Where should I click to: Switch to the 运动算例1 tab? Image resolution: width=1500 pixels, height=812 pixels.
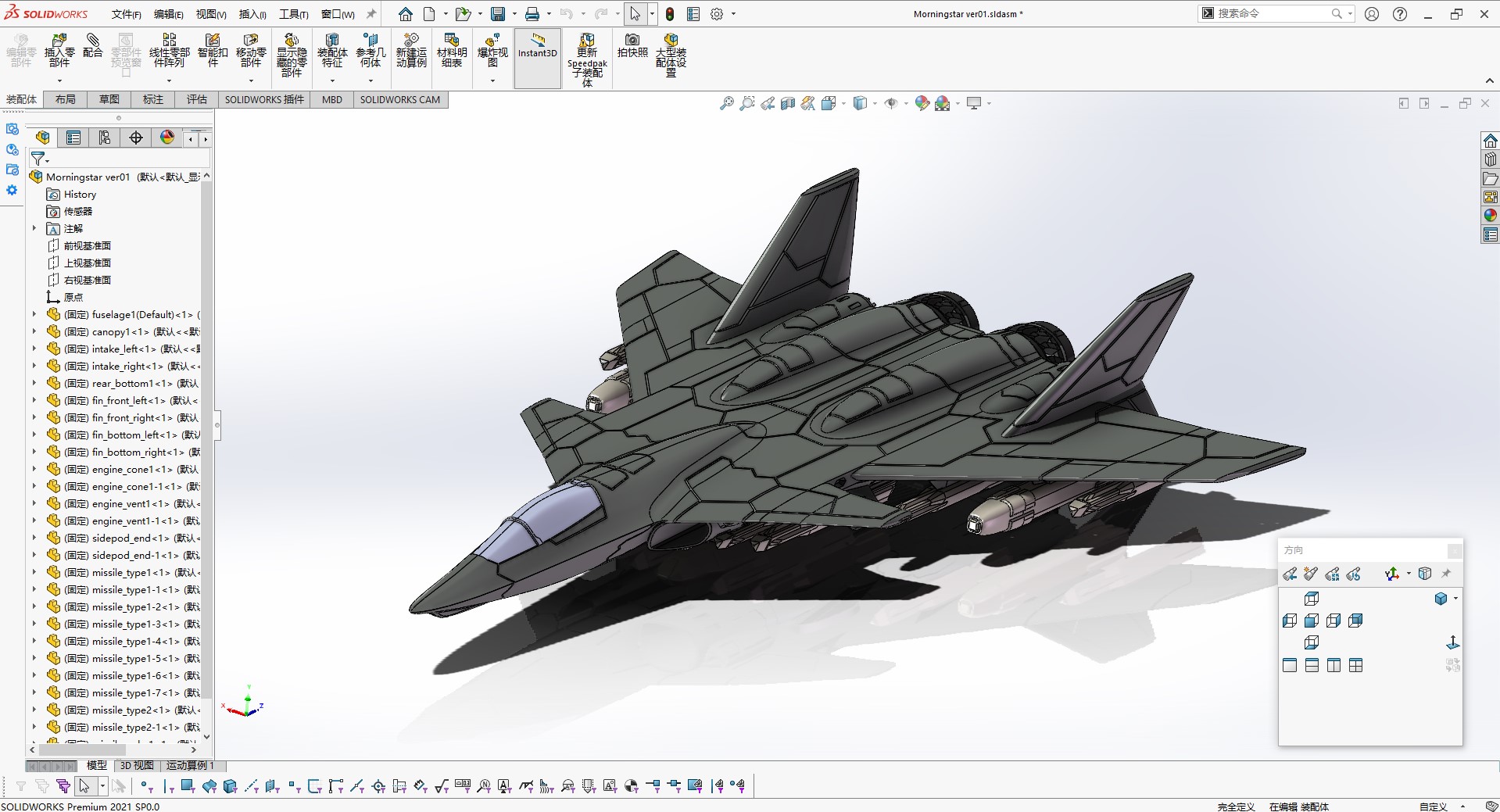(189, 765)
